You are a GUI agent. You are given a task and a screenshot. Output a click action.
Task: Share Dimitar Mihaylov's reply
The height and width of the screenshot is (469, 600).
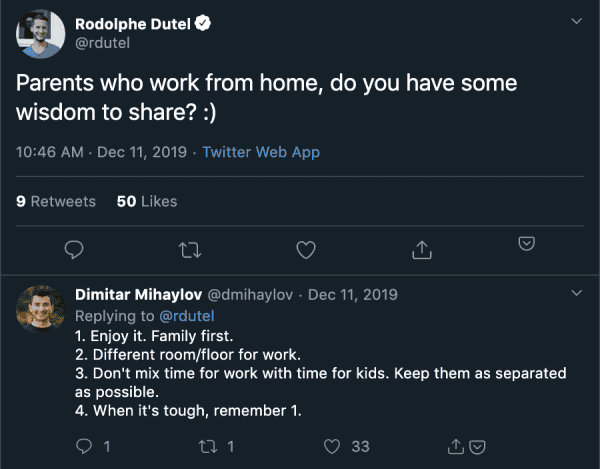(456, 445)
